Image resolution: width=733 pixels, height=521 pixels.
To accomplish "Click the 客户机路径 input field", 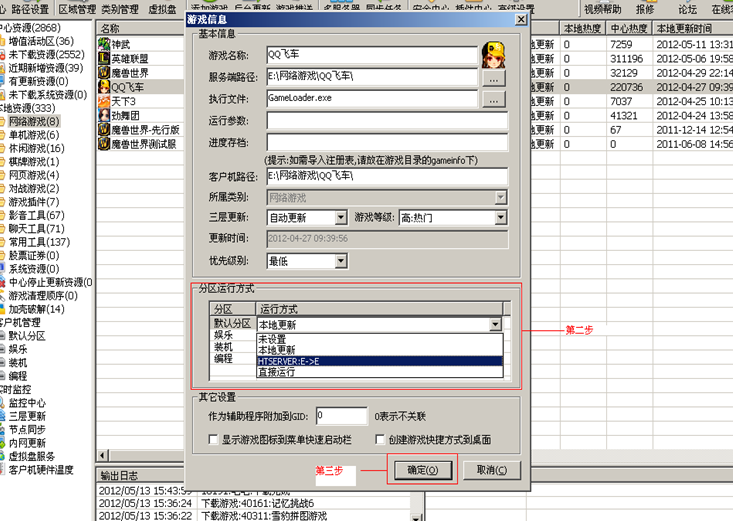I will (x=387, y=176).
